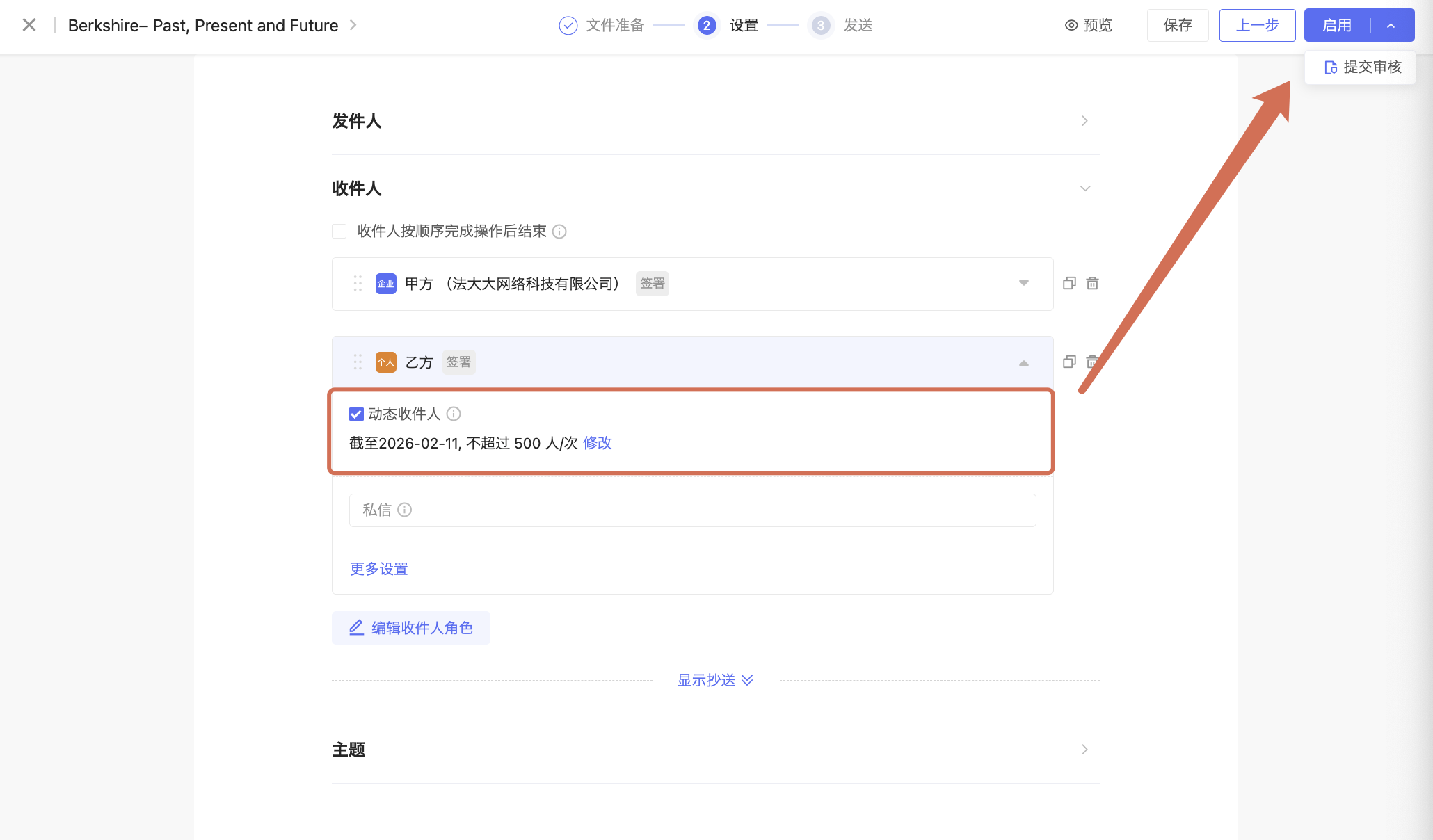This screenshot has height=840, width=1433.
Task: Toggle the arrow next to 启用 button
Action: [1391, 26]
